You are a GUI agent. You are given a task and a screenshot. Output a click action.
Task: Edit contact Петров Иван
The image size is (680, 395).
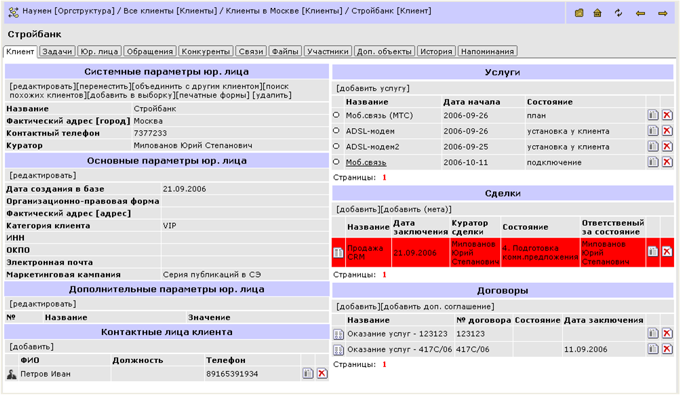307,373
